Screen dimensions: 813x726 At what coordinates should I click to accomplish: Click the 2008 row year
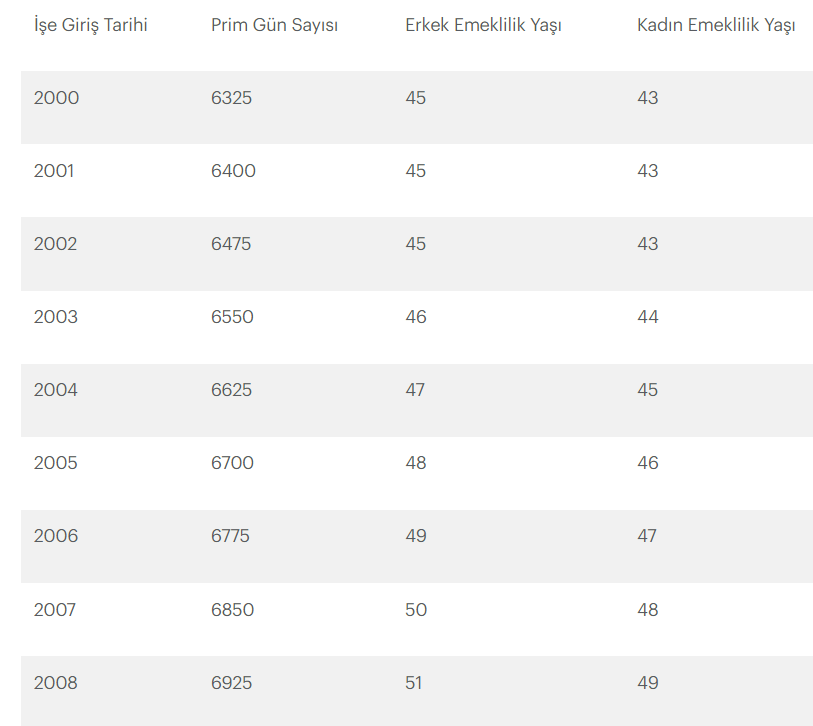[x=55, y=683]
